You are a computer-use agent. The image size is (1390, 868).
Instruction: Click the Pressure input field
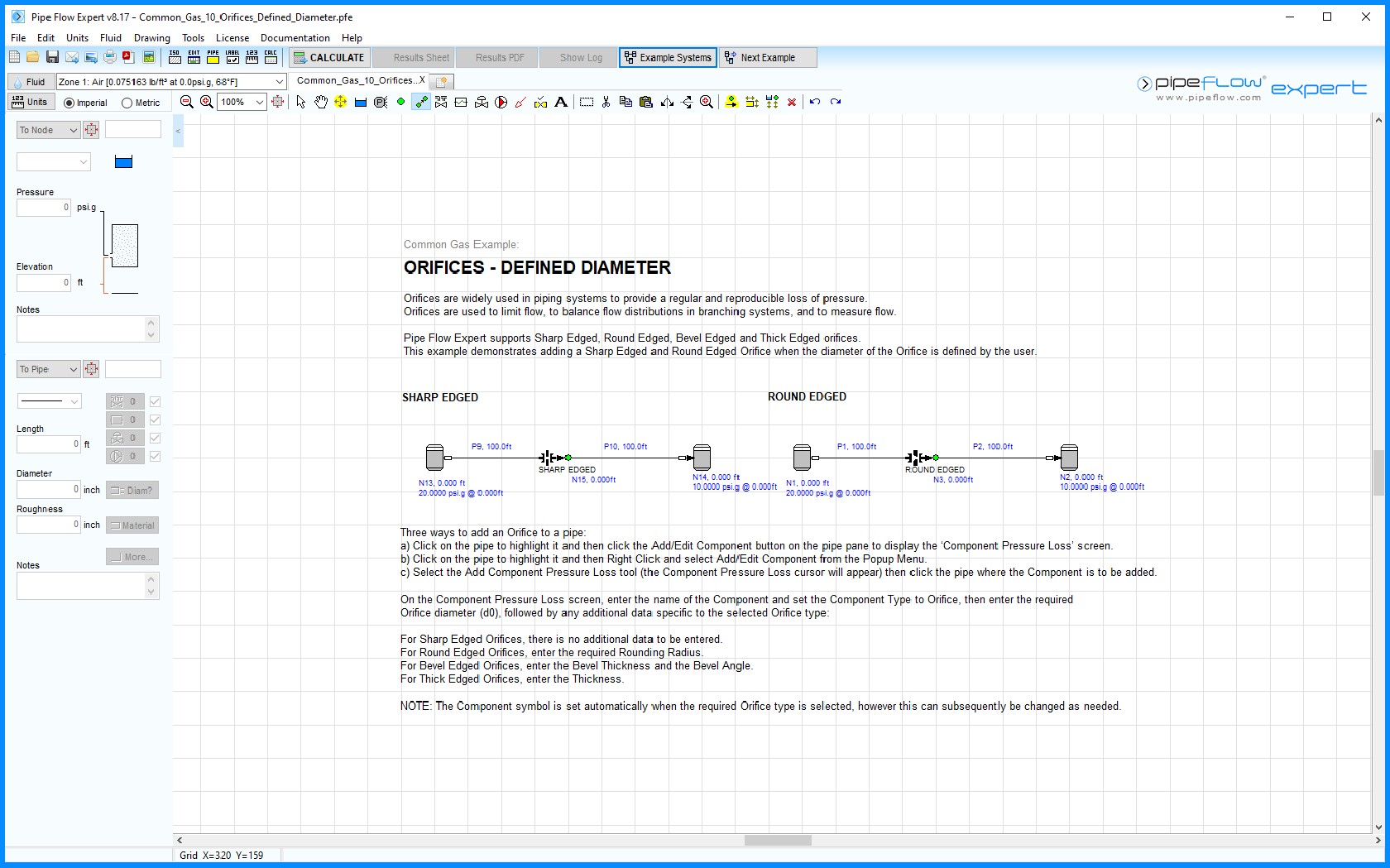point(45,208)
